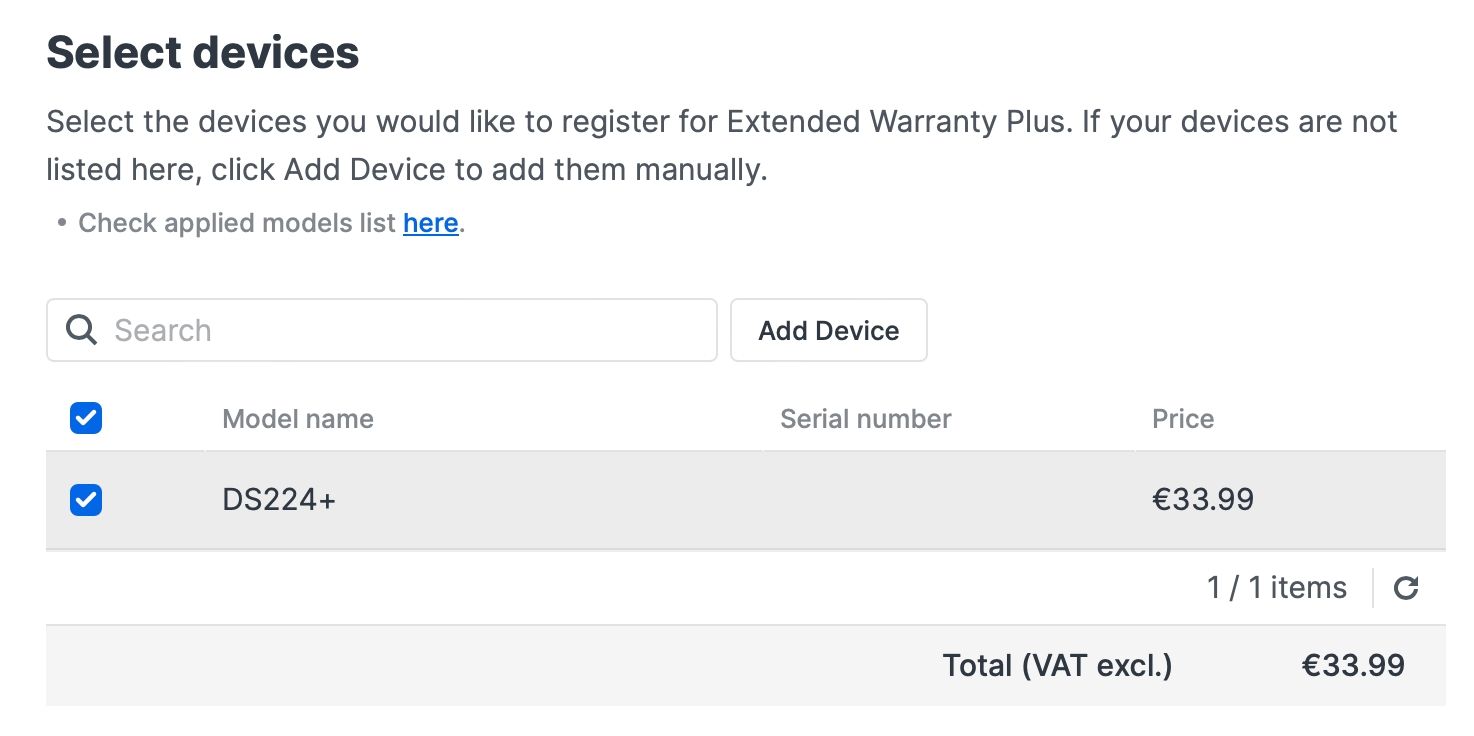
Task: Click the empty serial number cell for DS224+
Action: (948, 499)
